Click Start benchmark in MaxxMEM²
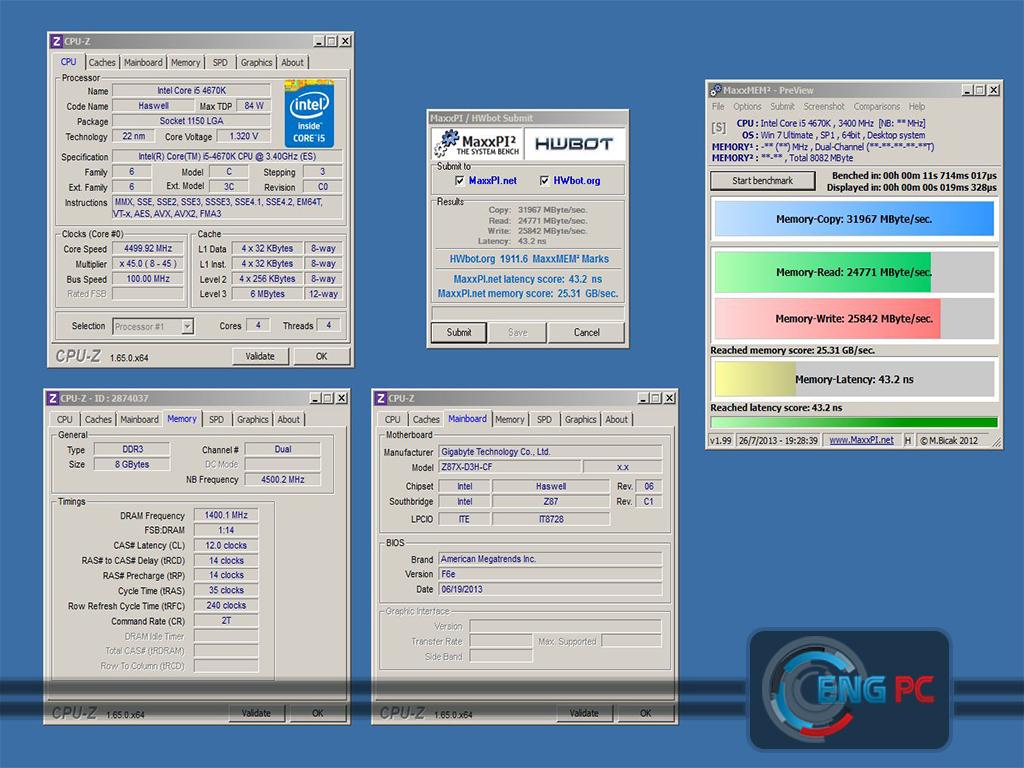Screen dimensions: 1024x768 click(x=763, y=180)
